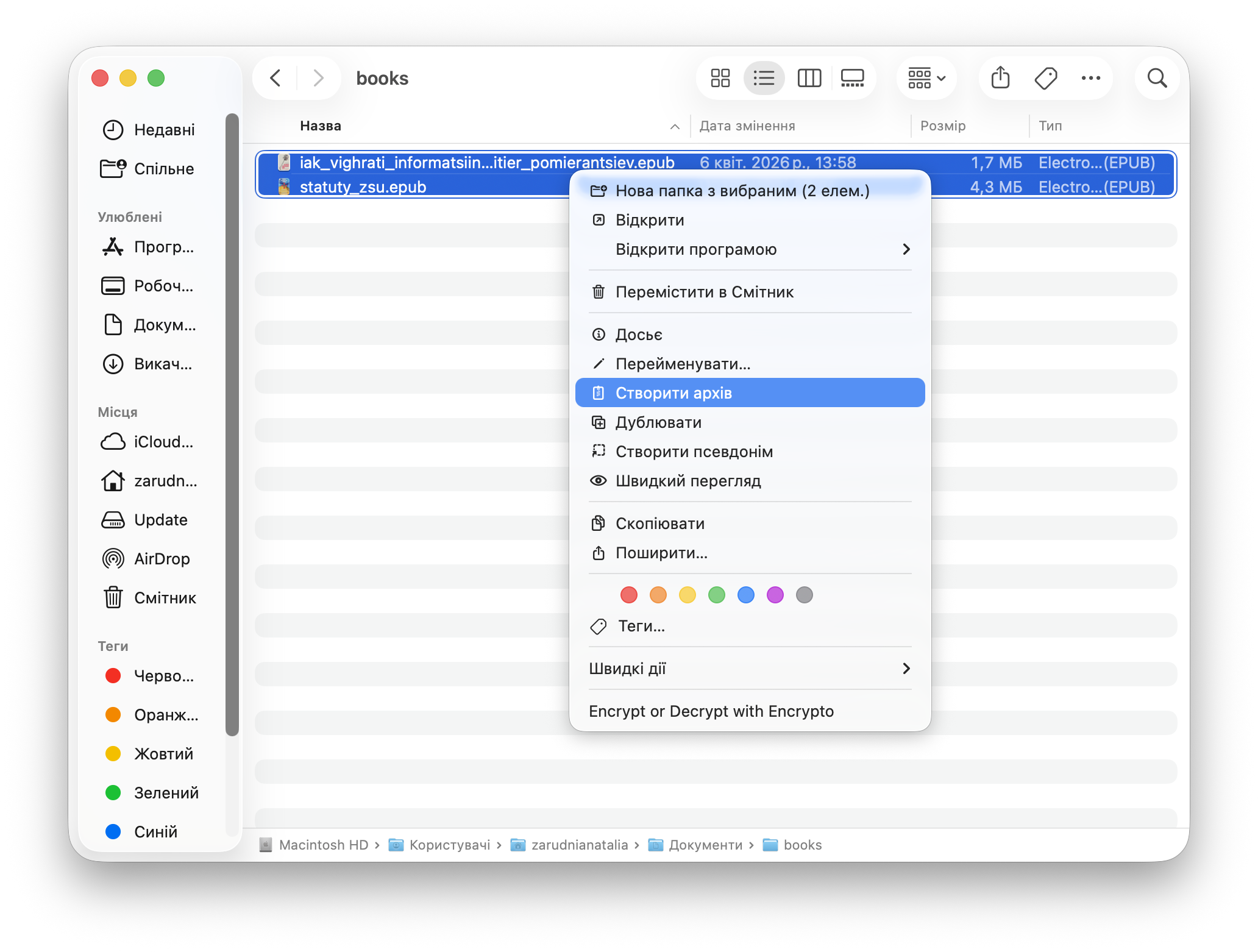Screen dimensions: 1258x952
Task: Toggle list view mode
Action: tap(764, 78)
